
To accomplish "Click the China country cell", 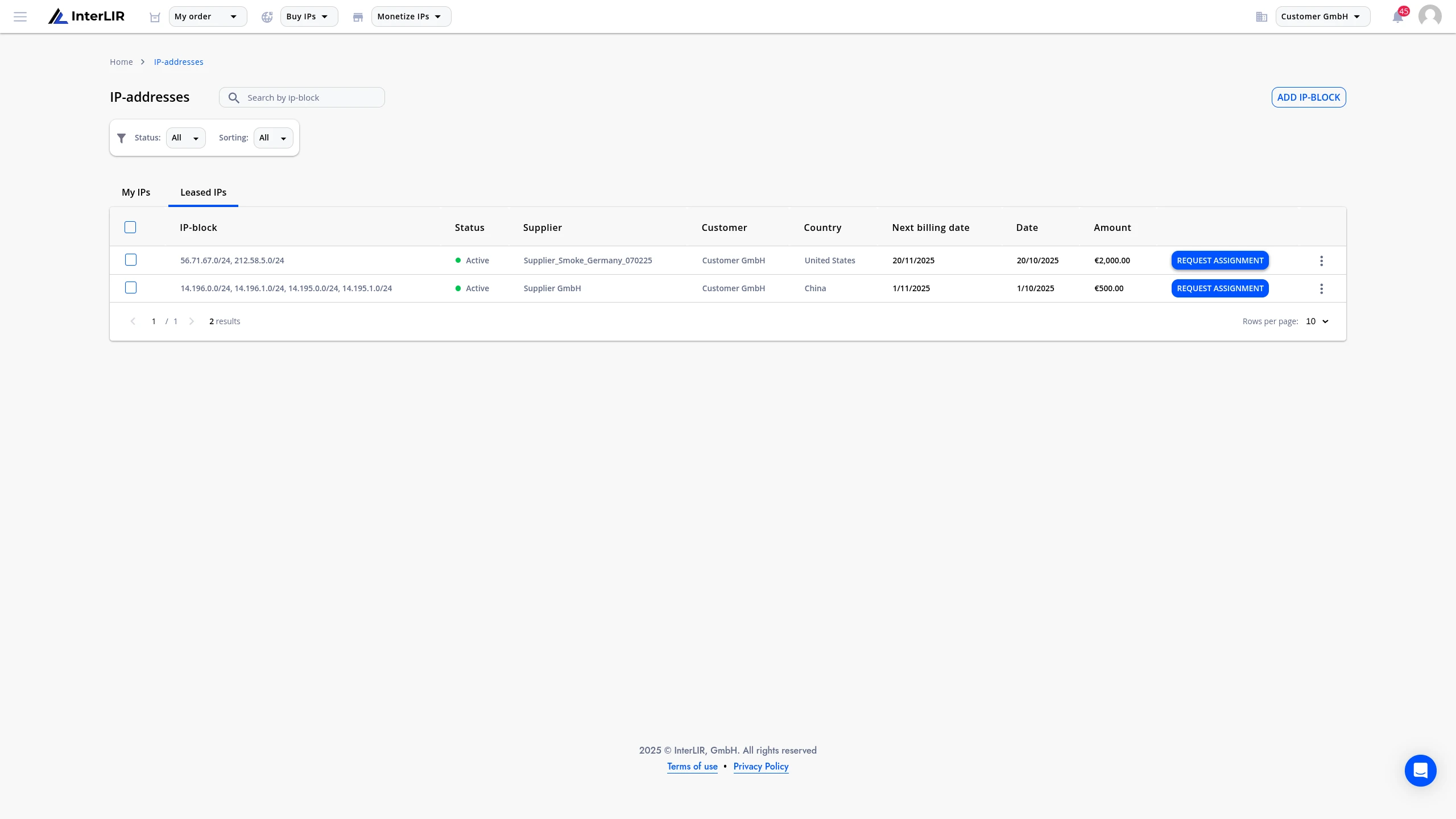I will click(x=816, y=288).
